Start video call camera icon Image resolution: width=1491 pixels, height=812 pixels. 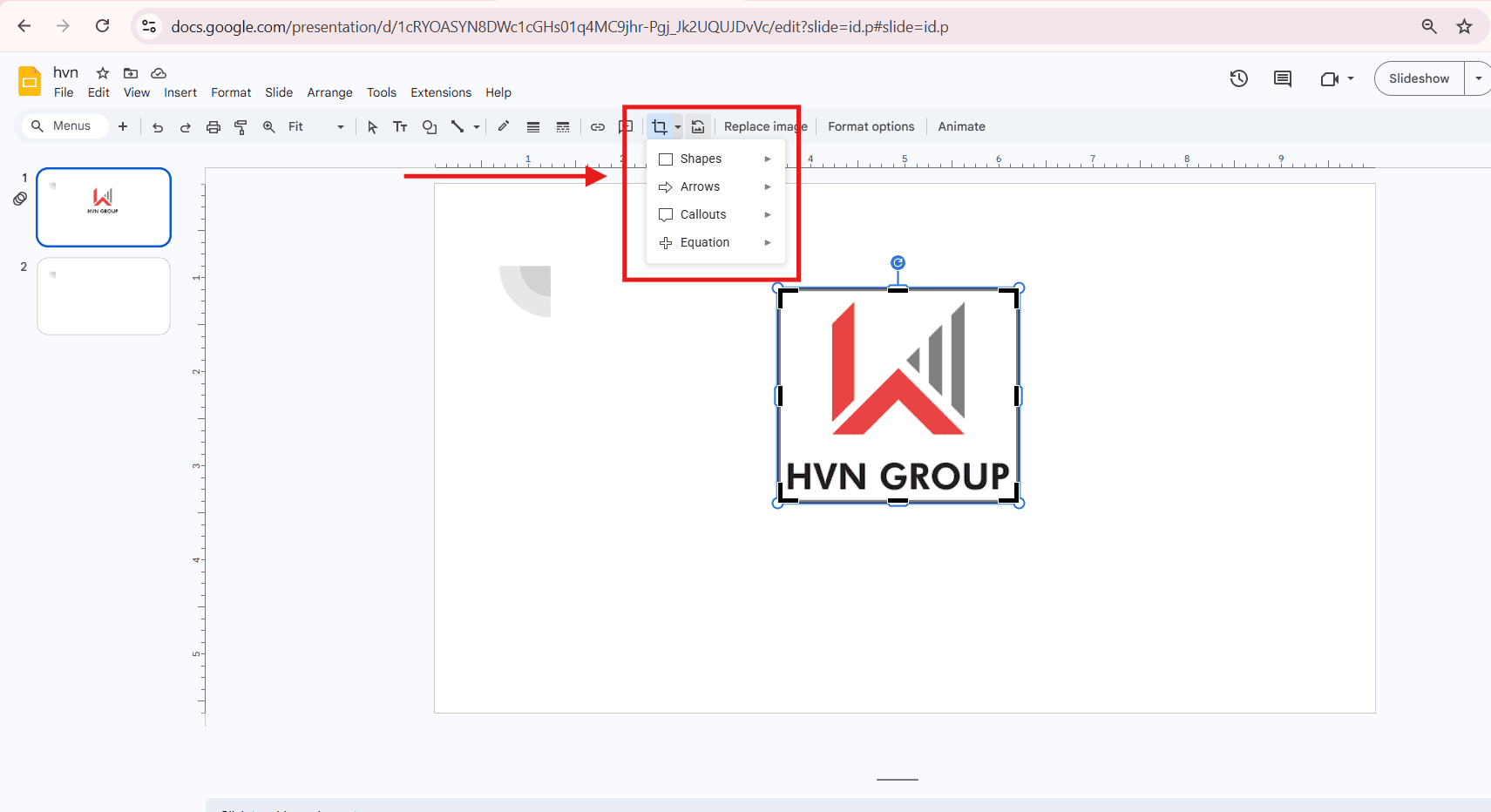pos(1329,78)
